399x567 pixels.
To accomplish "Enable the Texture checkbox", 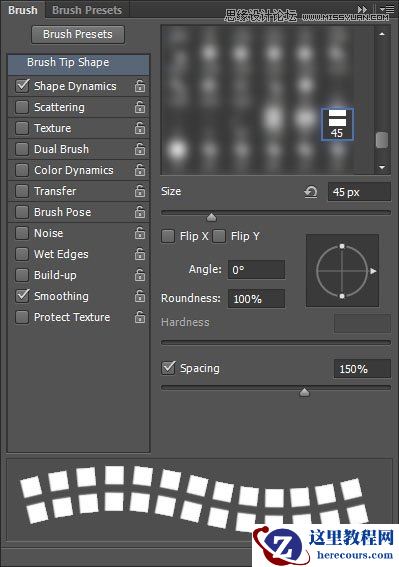I will pos(22,128).
